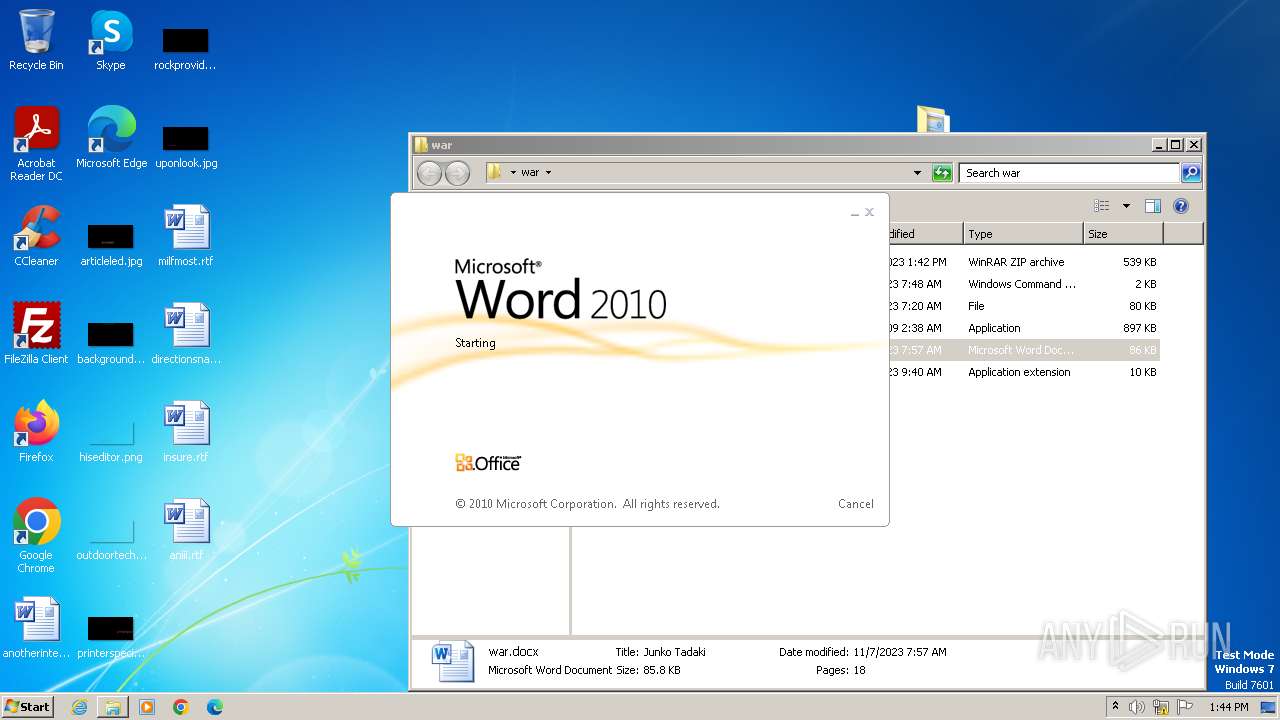
Task: Select the rockprovid... desktop file
Action: 186,48
